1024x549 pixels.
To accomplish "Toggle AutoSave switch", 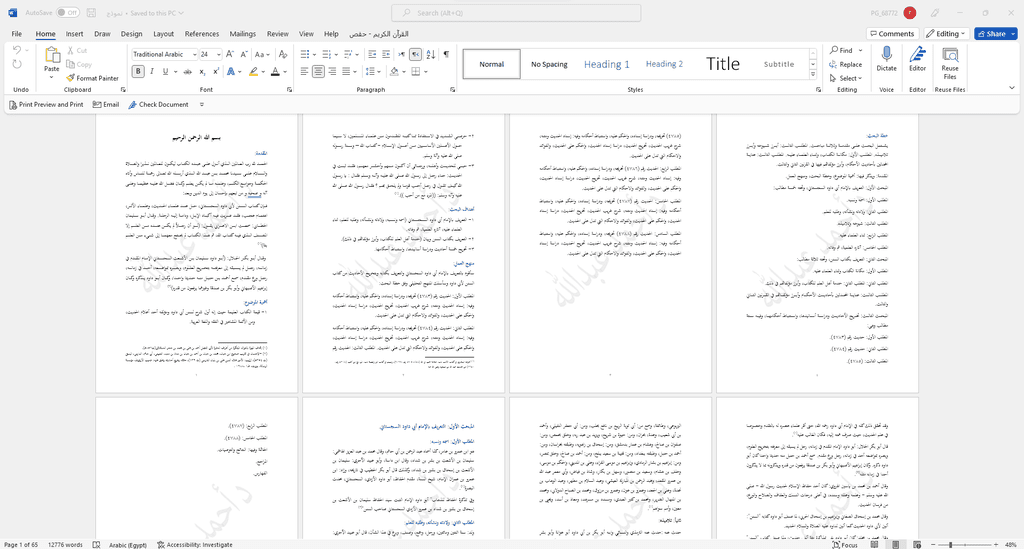I will (x=67, y=13).
